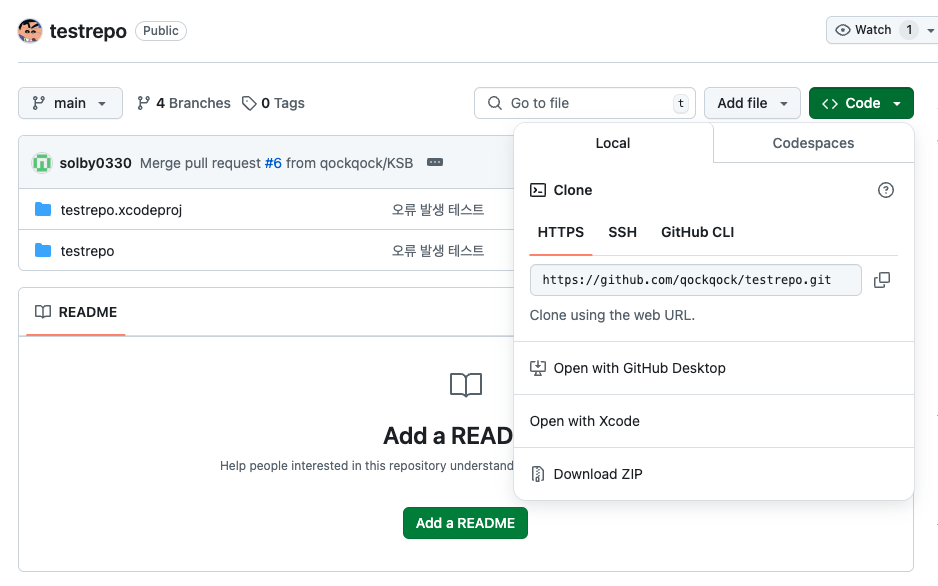This screenshot has height=586, width=938.
Task: Click the repository owner avatar
Action: pos(30,30)
